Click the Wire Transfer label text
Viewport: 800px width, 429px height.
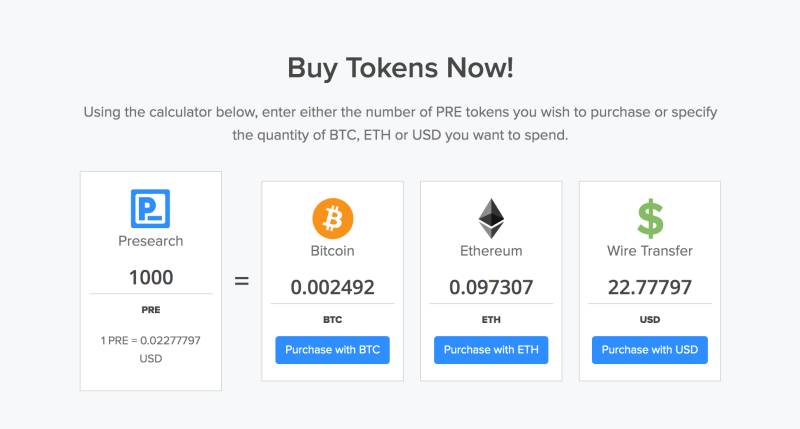(650, 251)
